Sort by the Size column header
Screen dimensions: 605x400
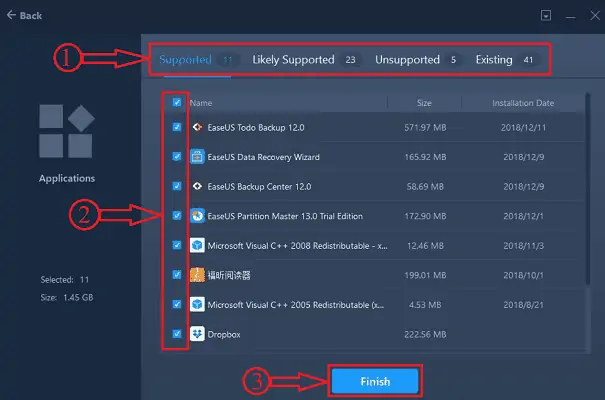tap(424, 103)
